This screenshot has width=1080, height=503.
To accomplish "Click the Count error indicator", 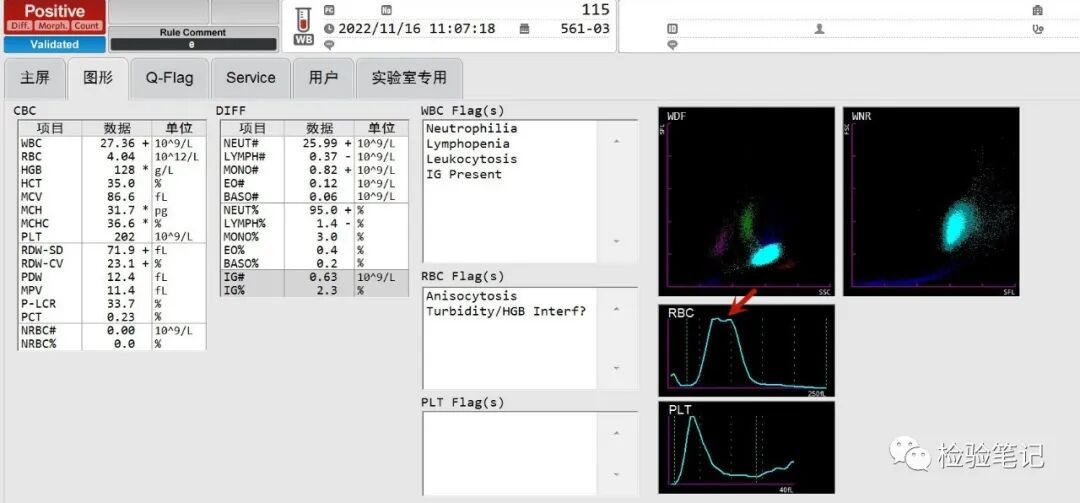I will pyautogui.click(x=87, y=26).
